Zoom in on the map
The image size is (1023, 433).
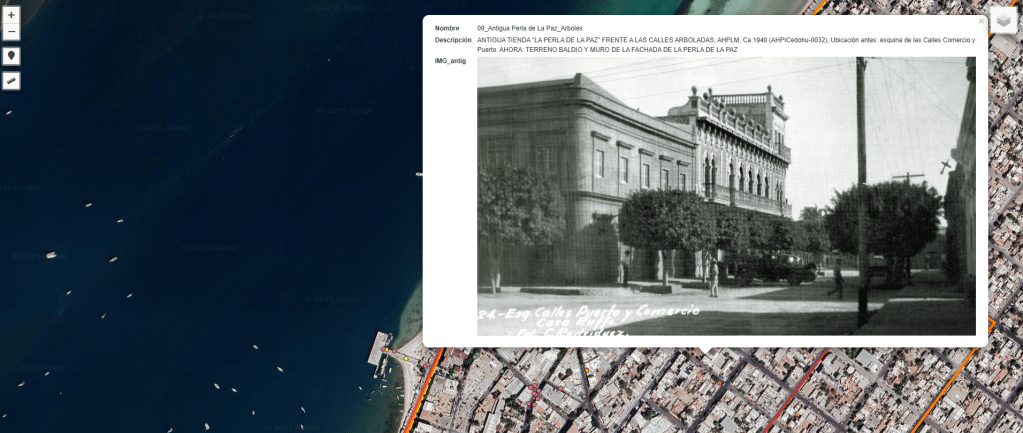tap(11, 16)
